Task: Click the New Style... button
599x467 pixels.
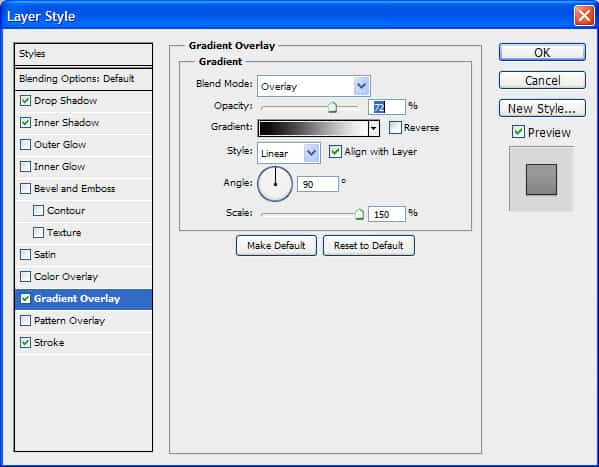Action: pyautogui.click(x=542, y=109)
